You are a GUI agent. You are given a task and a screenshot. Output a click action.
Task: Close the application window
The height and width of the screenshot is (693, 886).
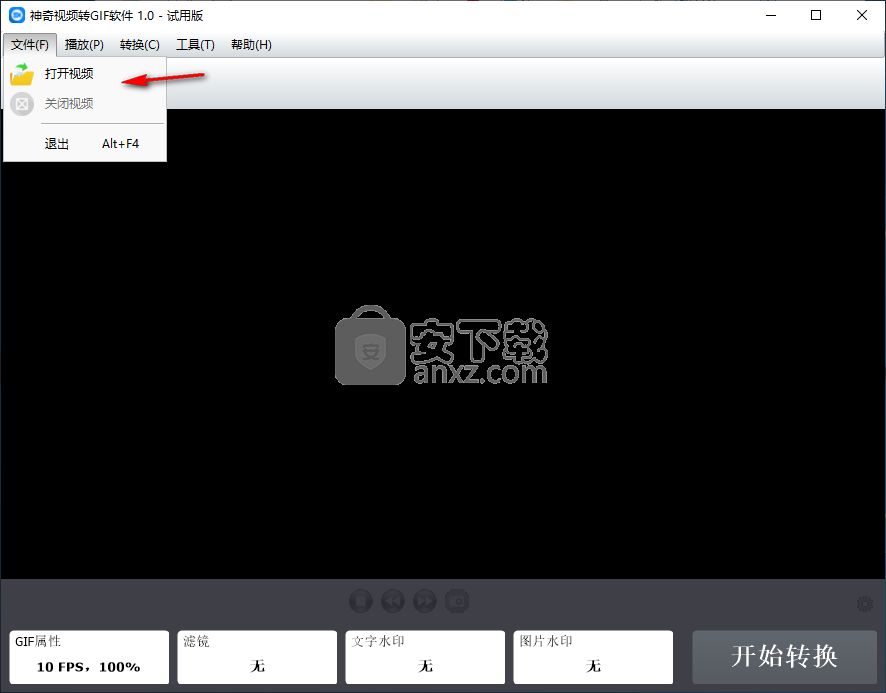[862, 15]
